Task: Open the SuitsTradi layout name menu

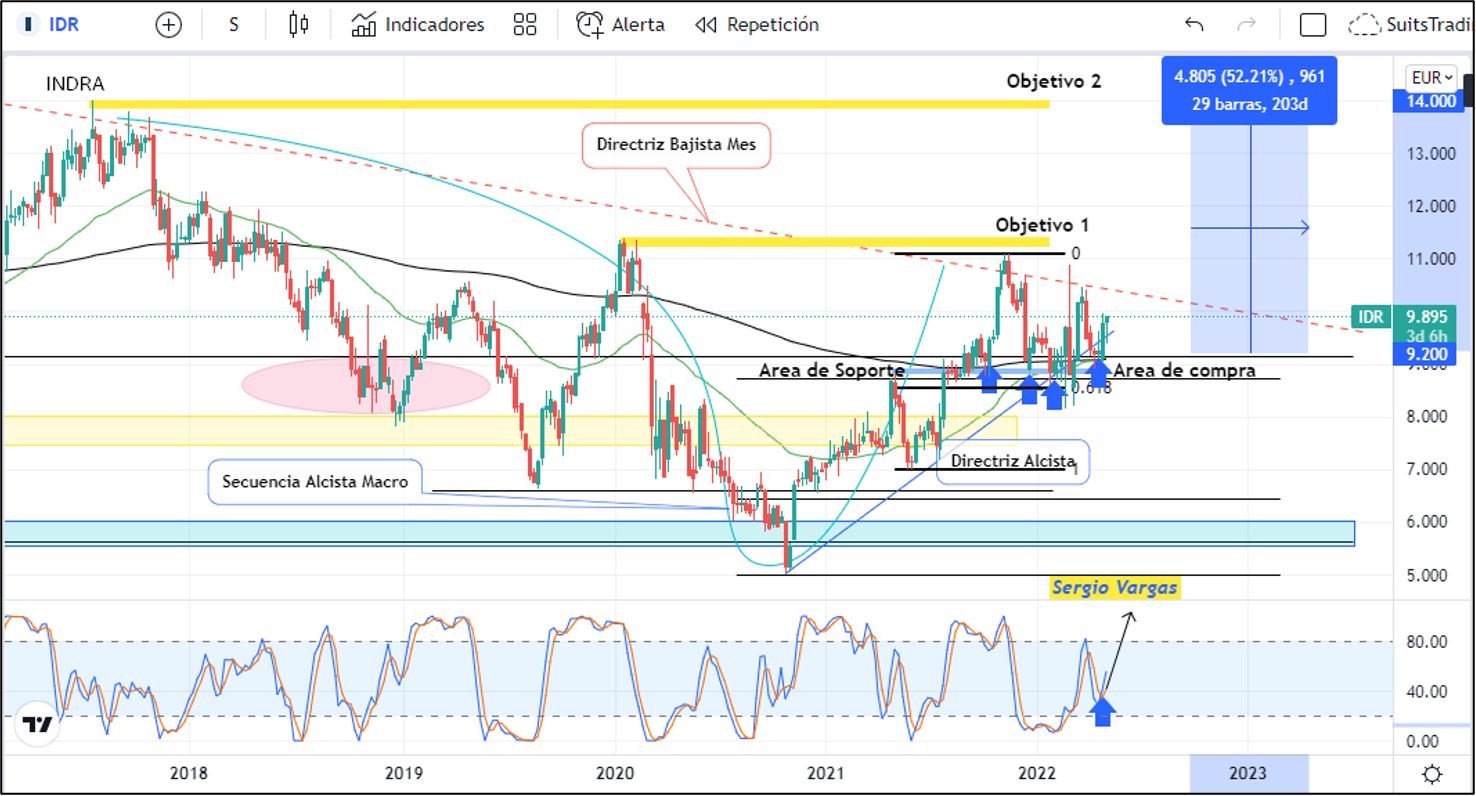Action: [1428, 25]
